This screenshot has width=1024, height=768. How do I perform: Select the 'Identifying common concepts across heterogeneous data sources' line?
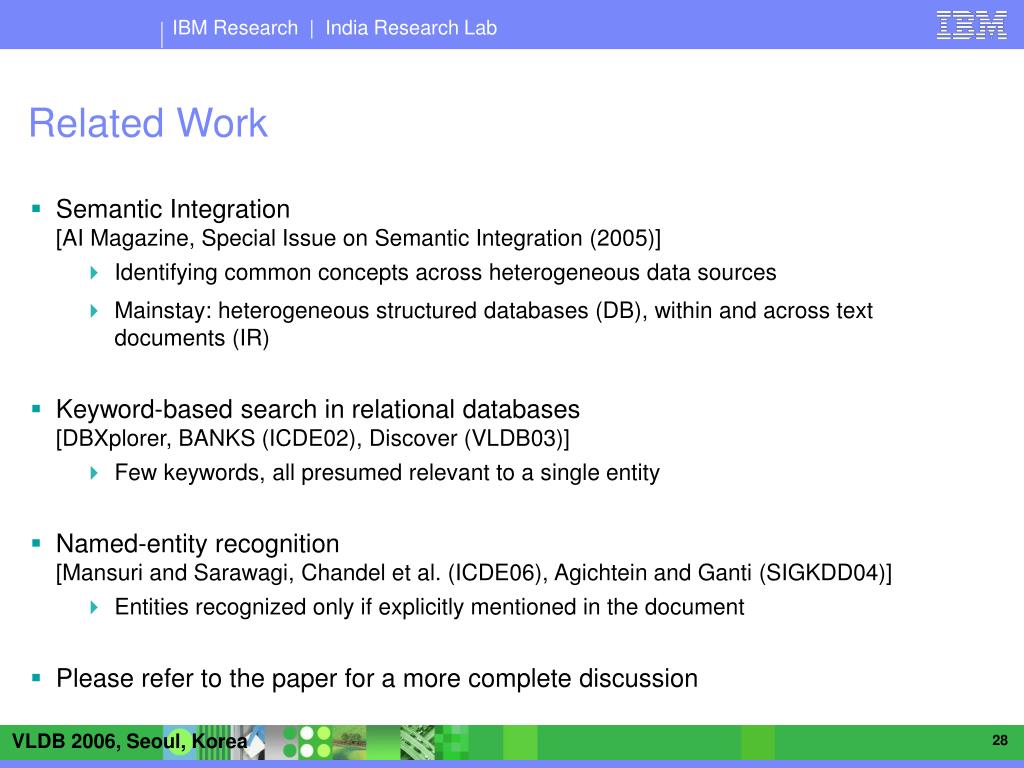[x=445, y=272]
